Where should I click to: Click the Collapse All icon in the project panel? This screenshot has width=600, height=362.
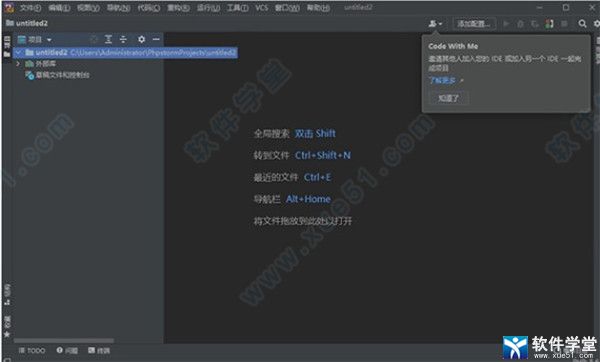point(123,39)
